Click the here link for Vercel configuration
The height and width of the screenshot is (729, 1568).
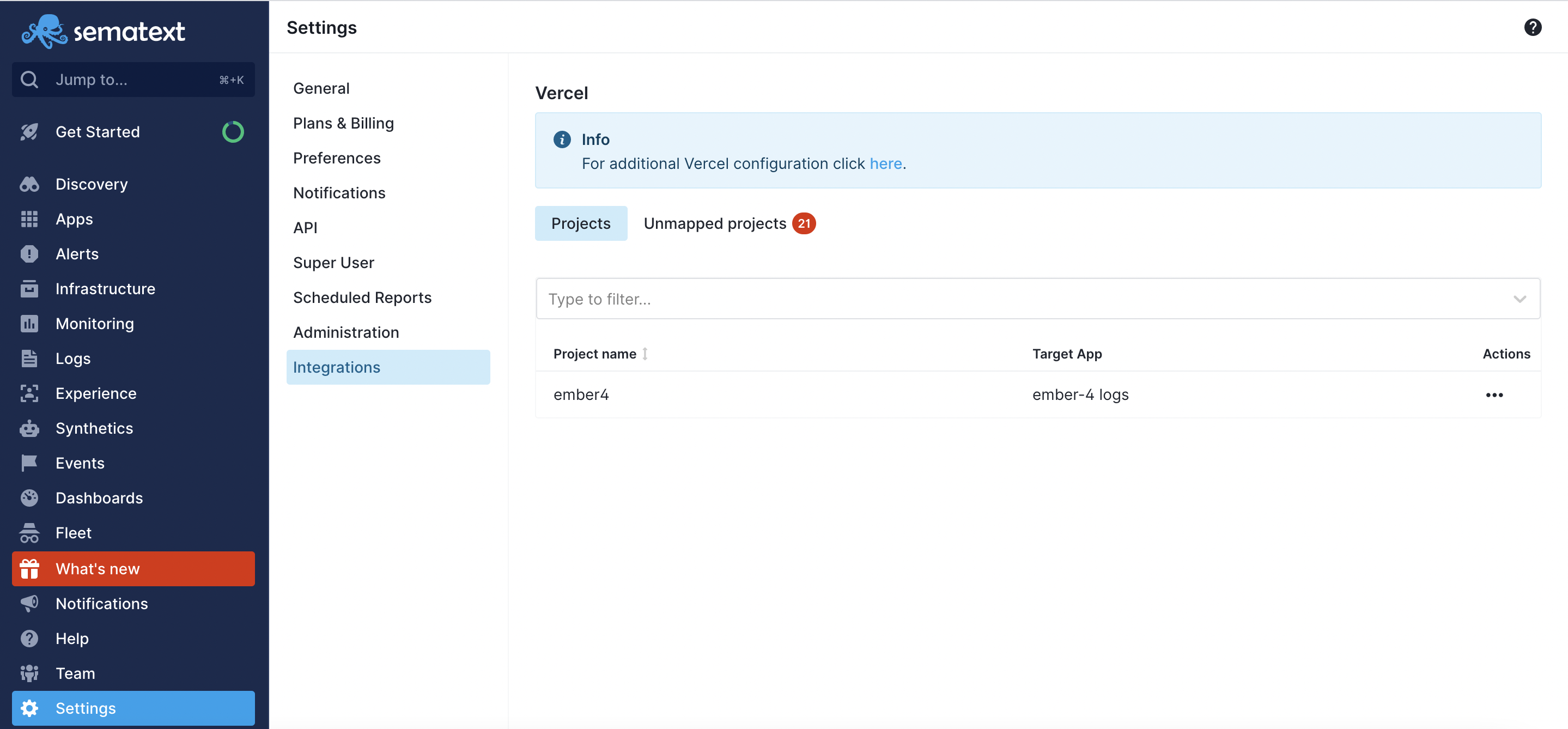(x=886, y=163)
